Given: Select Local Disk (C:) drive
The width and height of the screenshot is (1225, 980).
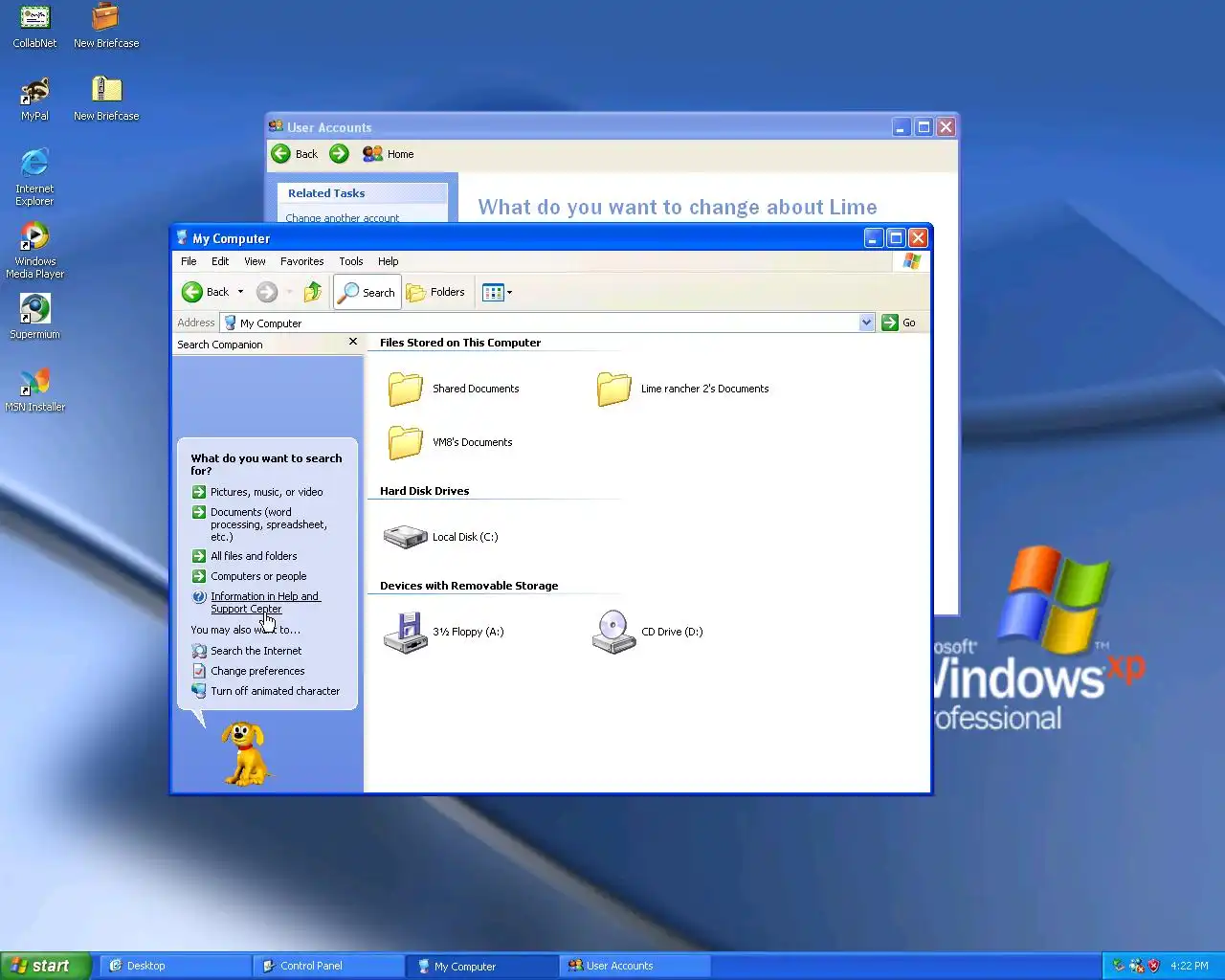Looking at the screenshot, I should tap(441, 537).
